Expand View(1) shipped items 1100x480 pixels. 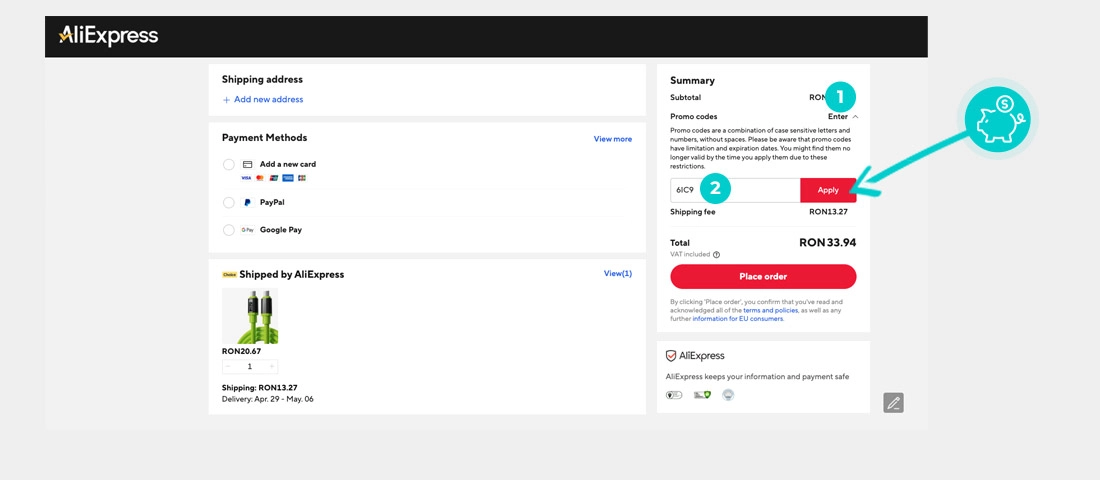click(x=617, y=274)
